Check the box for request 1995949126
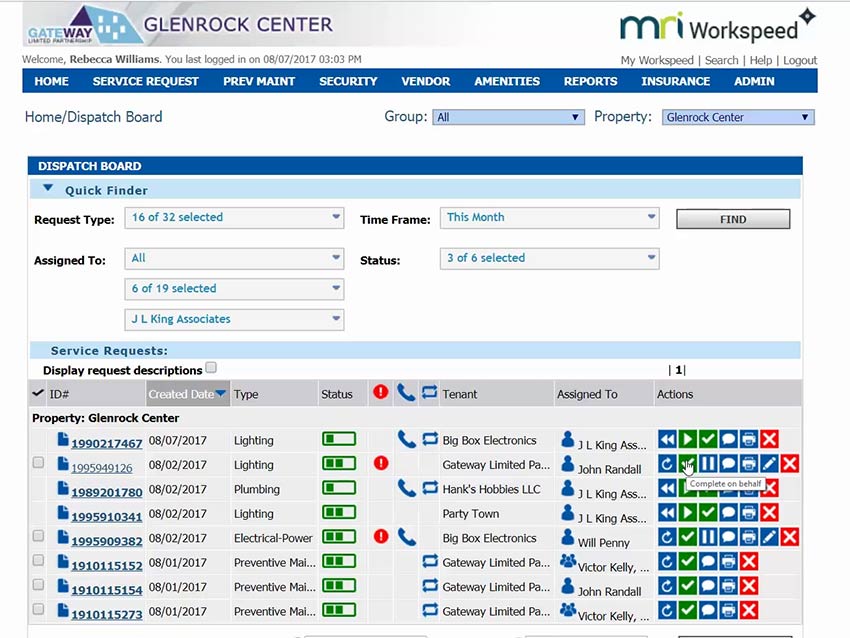The image size is (850, 638). point(38,462)
